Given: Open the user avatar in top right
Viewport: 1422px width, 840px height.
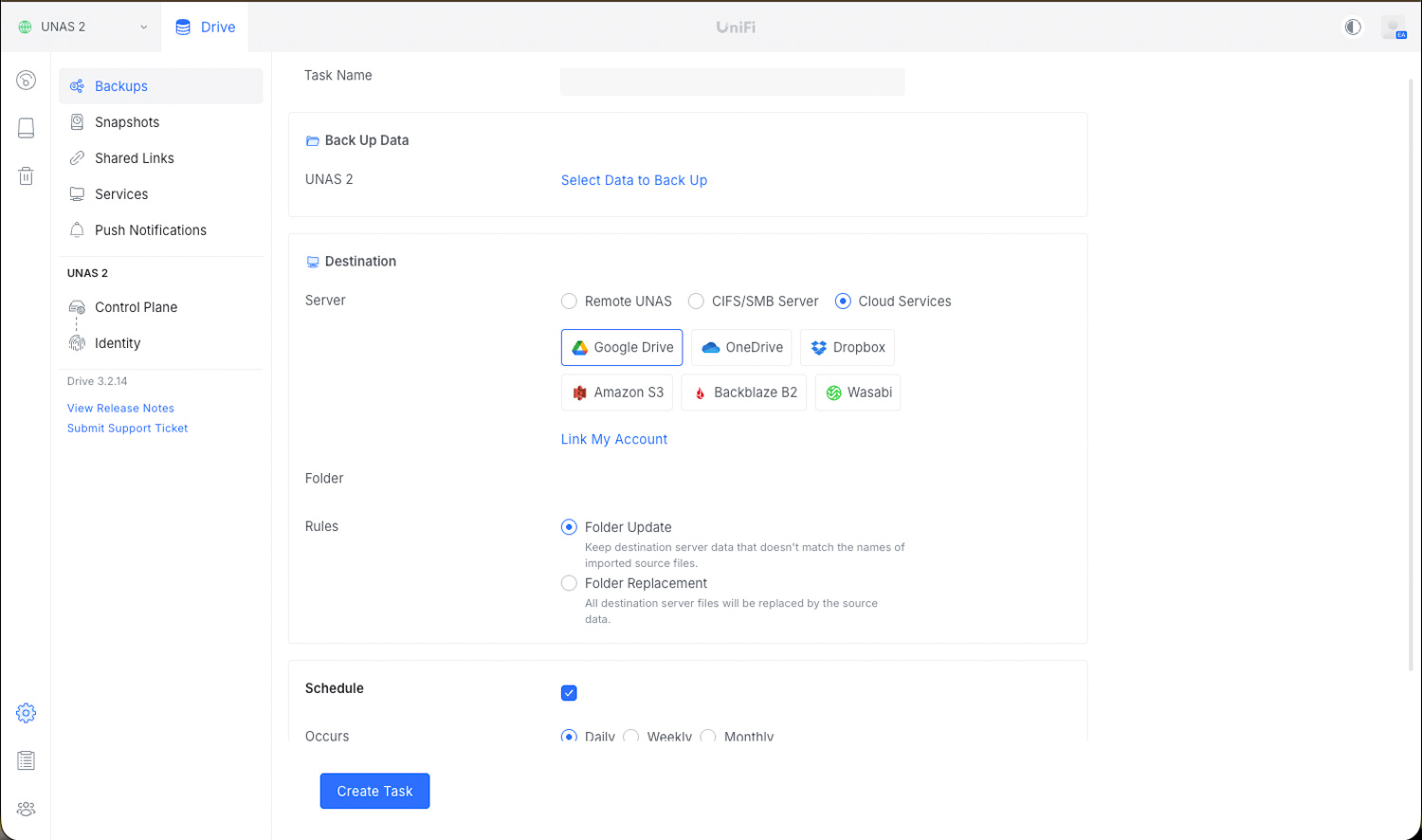Looking at the screenshot, I should click(1393, 27).
